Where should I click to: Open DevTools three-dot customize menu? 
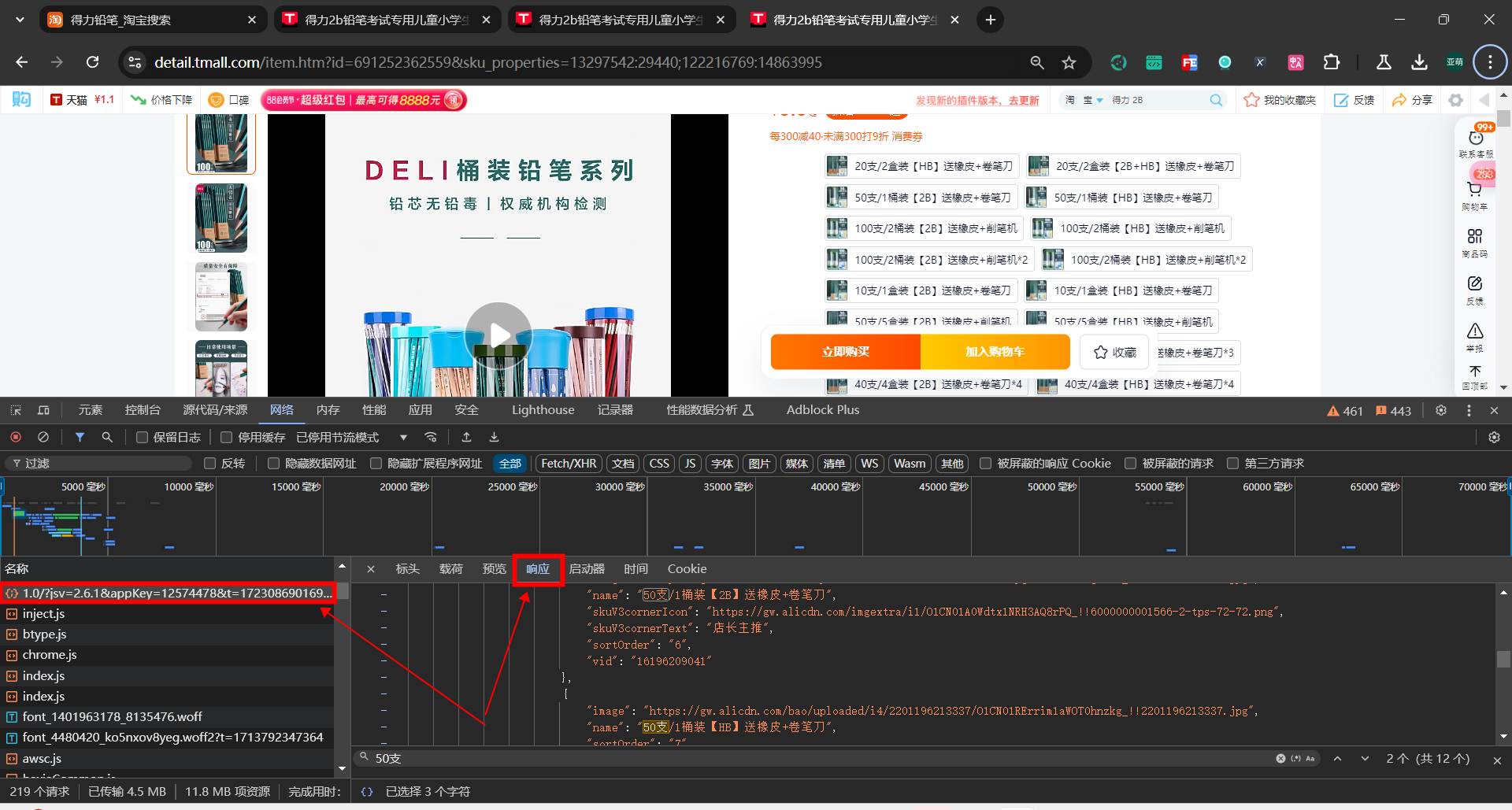1469,410
